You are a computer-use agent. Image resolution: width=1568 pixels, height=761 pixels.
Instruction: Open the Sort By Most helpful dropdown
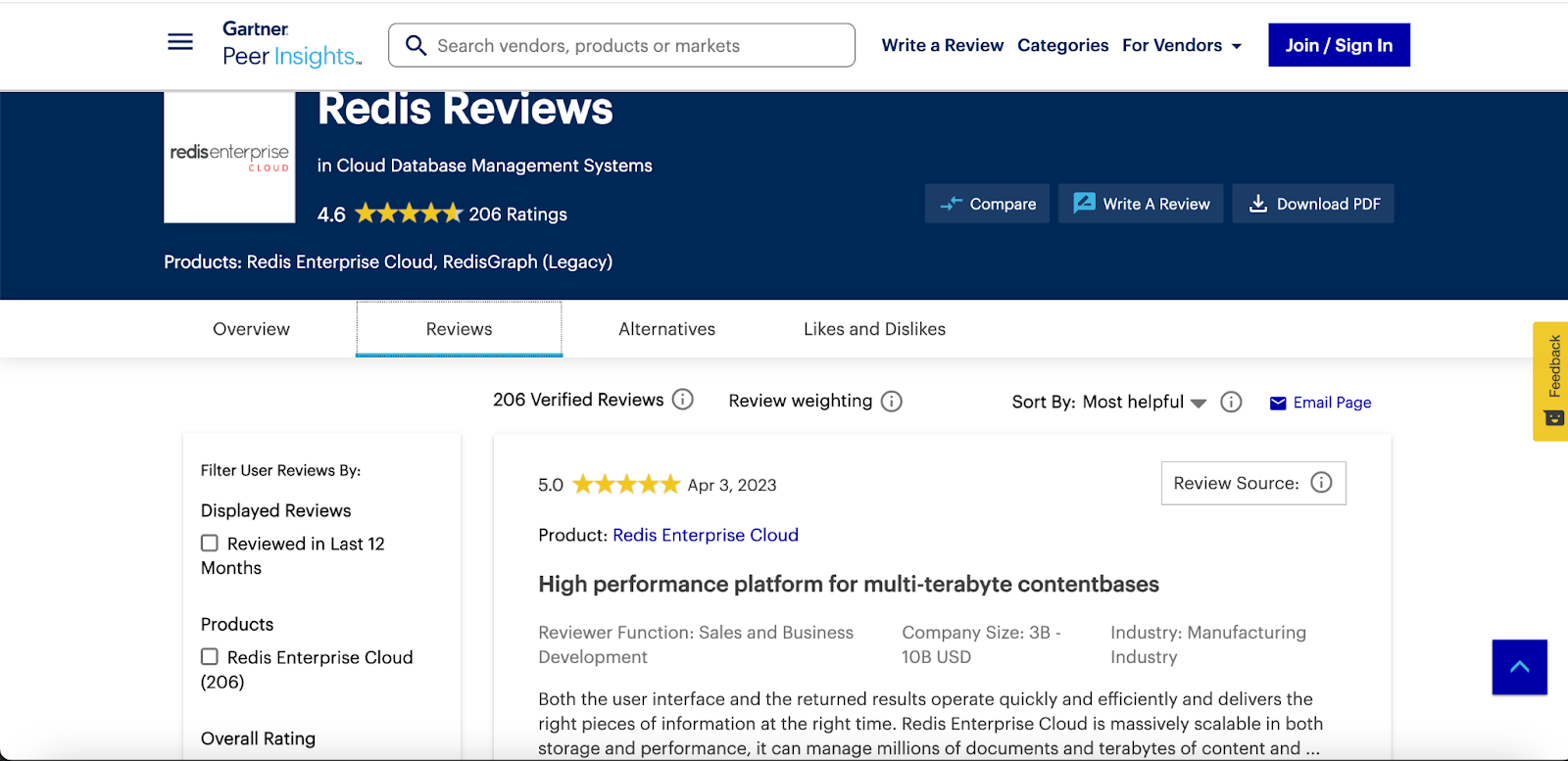tap(1144, 403)
